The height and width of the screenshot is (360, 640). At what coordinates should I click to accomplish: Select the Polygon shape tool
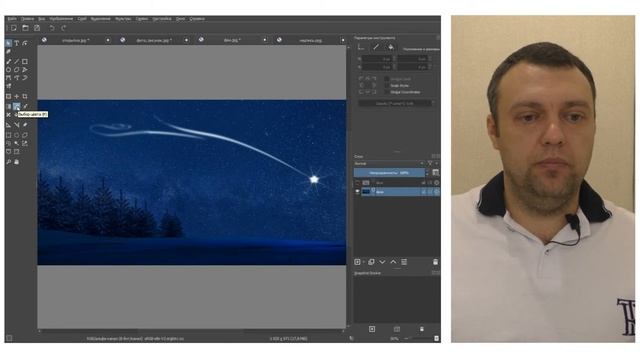(x=17, y=70)
